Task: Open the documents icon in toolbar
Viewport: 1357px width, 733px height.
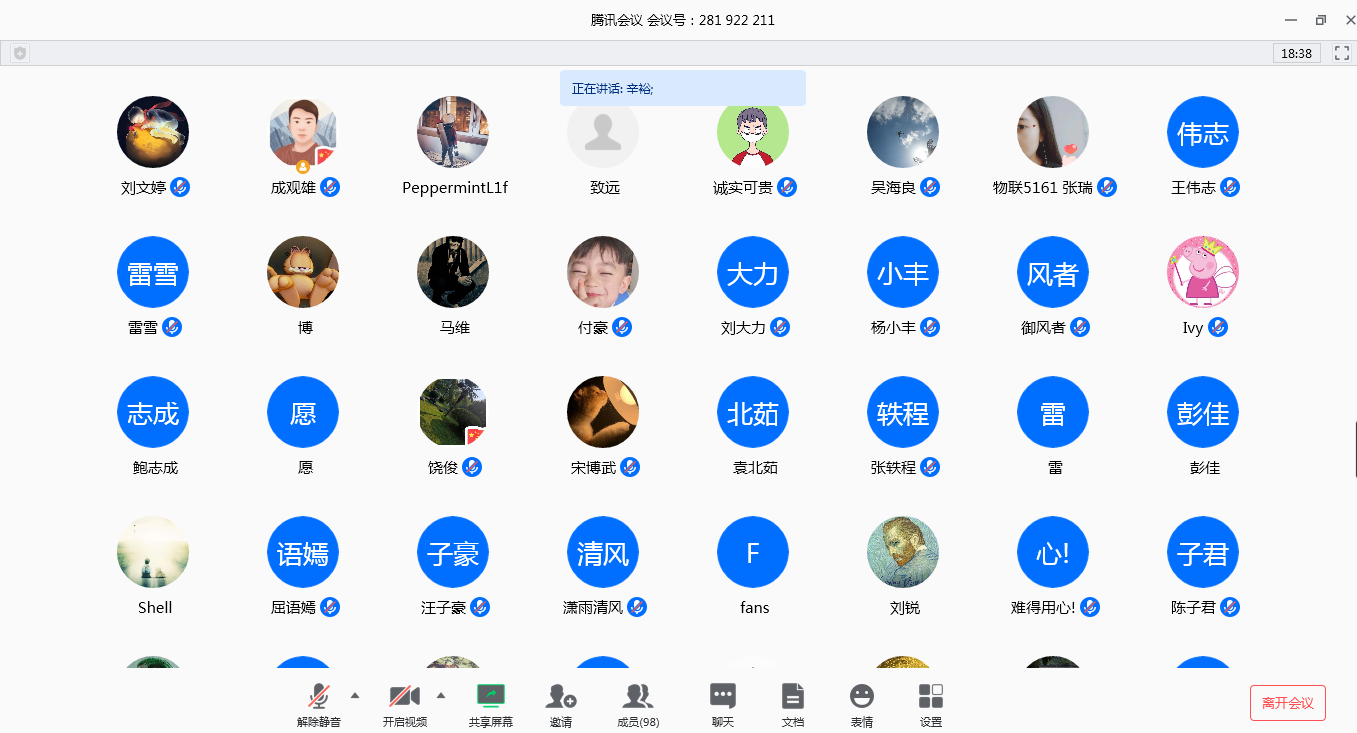Action: [792, 696]
